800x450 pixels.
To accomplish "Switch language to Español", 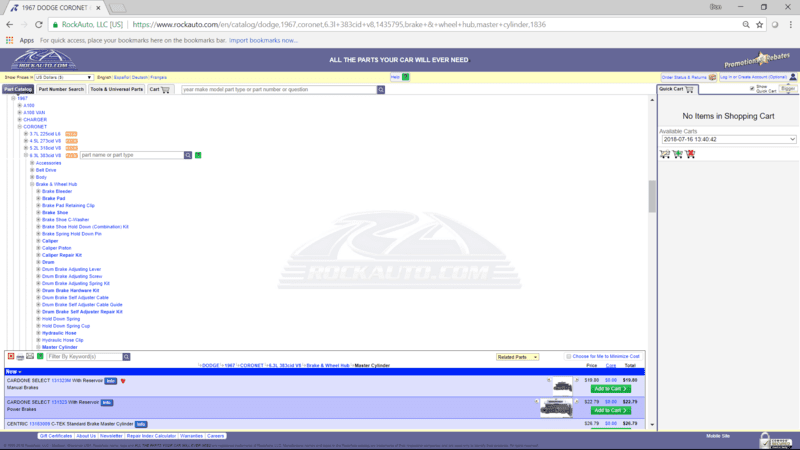I will coord(121,78).
